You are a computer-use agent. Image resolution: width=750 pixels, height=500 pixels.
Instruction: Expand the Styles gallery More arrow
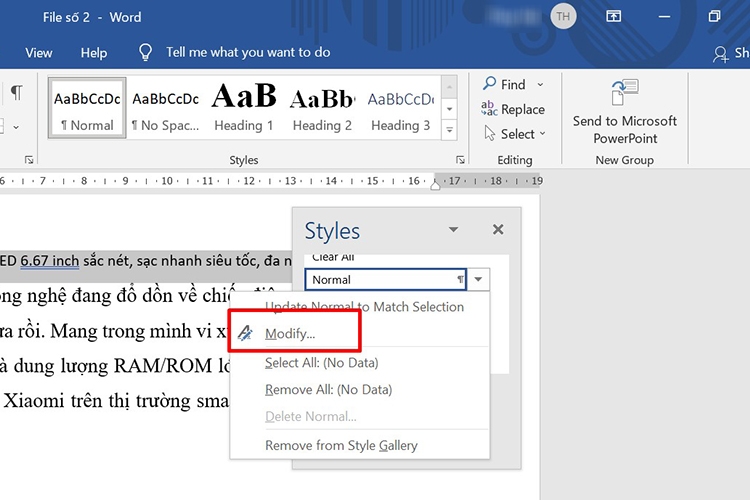click(x=450, y=131)
